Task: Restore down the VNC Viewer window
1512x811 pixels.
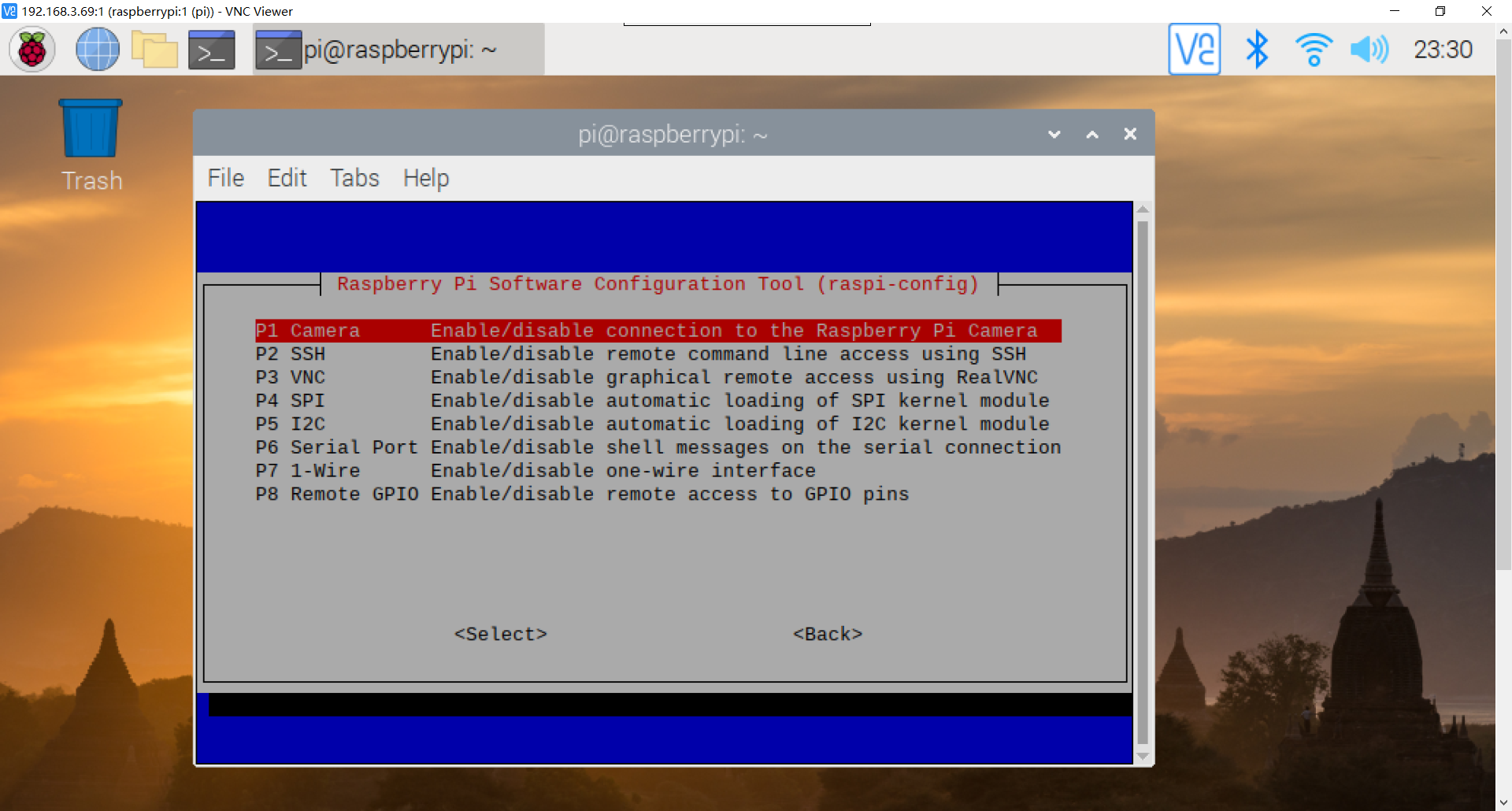Action: coord(1440,11)
